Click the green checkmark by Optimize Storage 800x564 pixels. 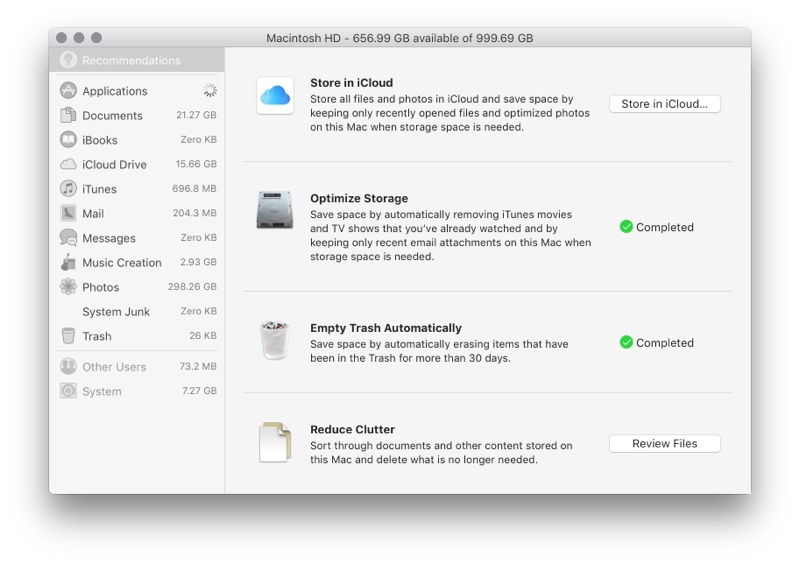pos(626,227)
